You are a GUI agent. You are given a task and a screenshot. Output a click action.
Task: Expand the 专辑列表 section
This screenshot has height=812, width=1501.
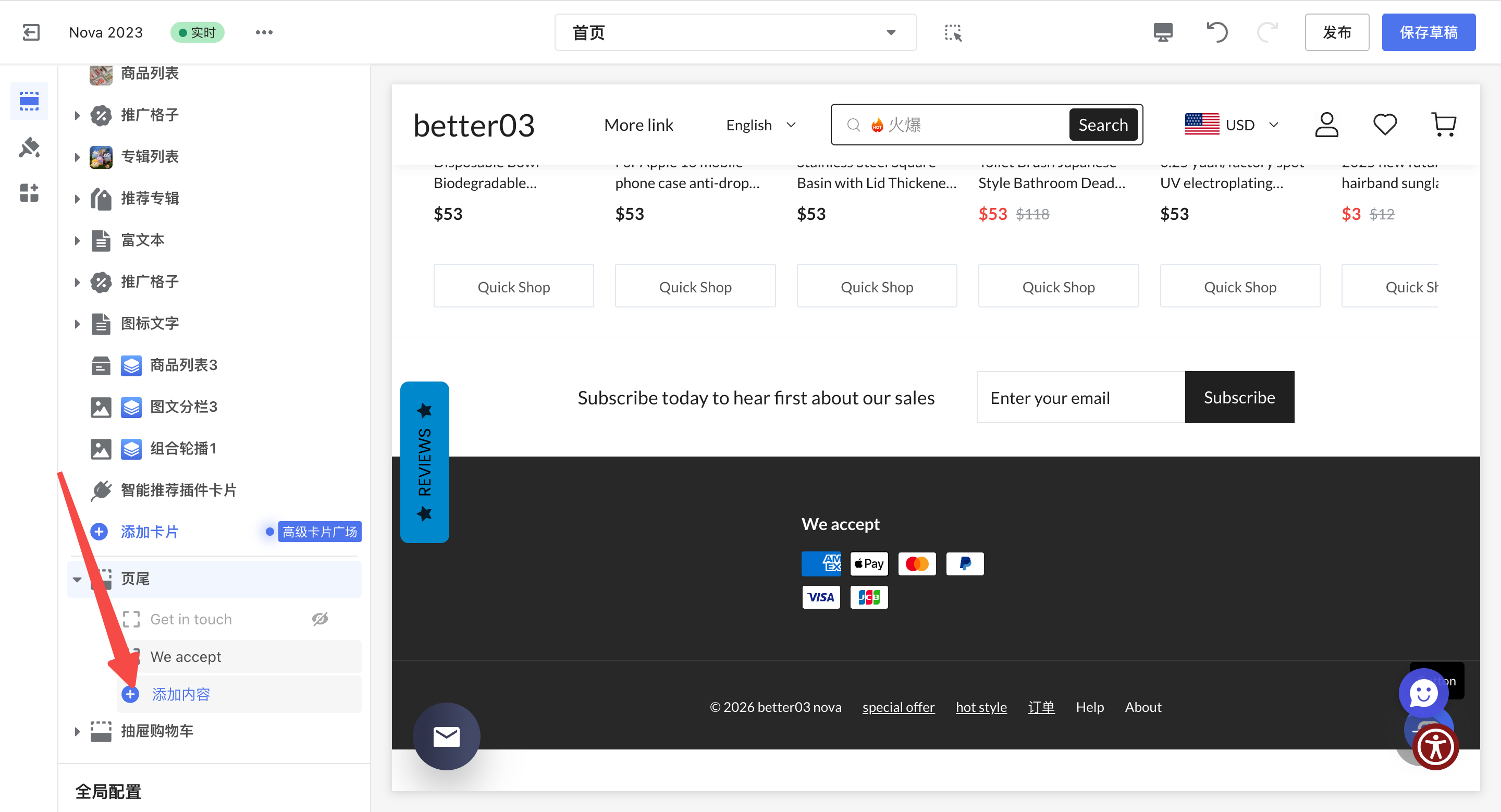tap(77, 157)
